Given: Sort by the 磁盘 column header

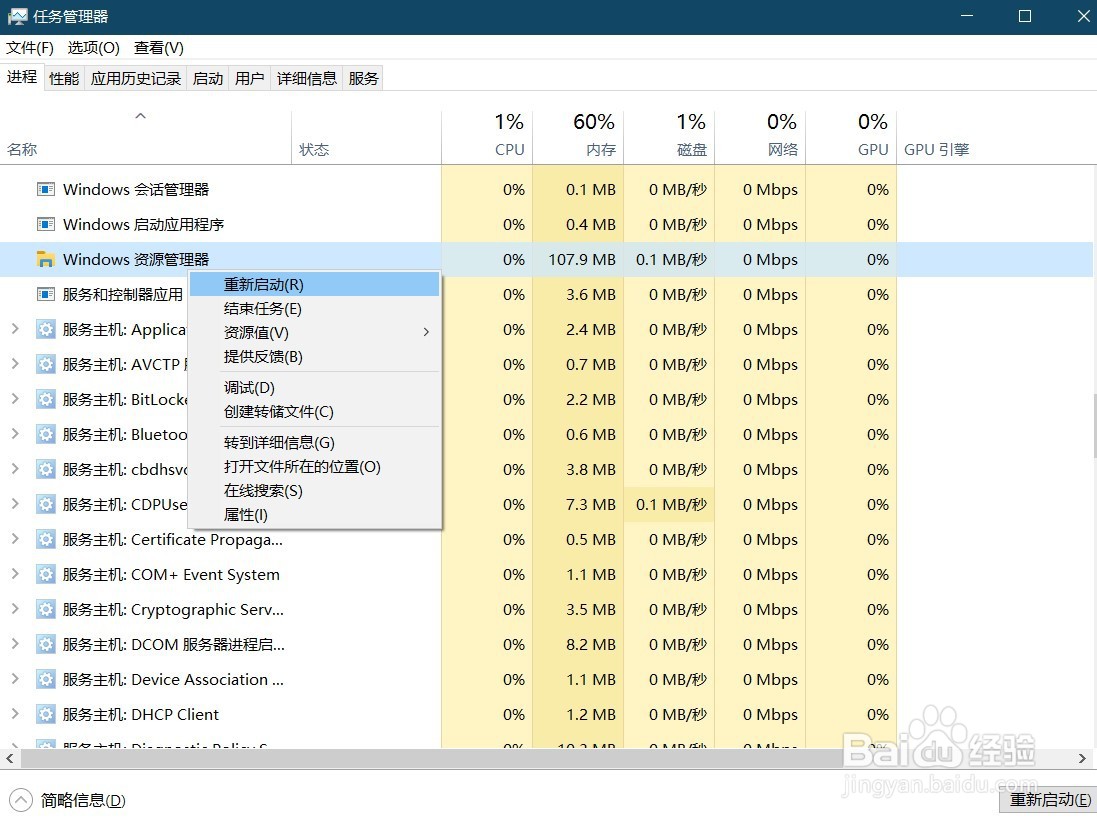Looking at the screenshot, I should [x=669, y=137].
